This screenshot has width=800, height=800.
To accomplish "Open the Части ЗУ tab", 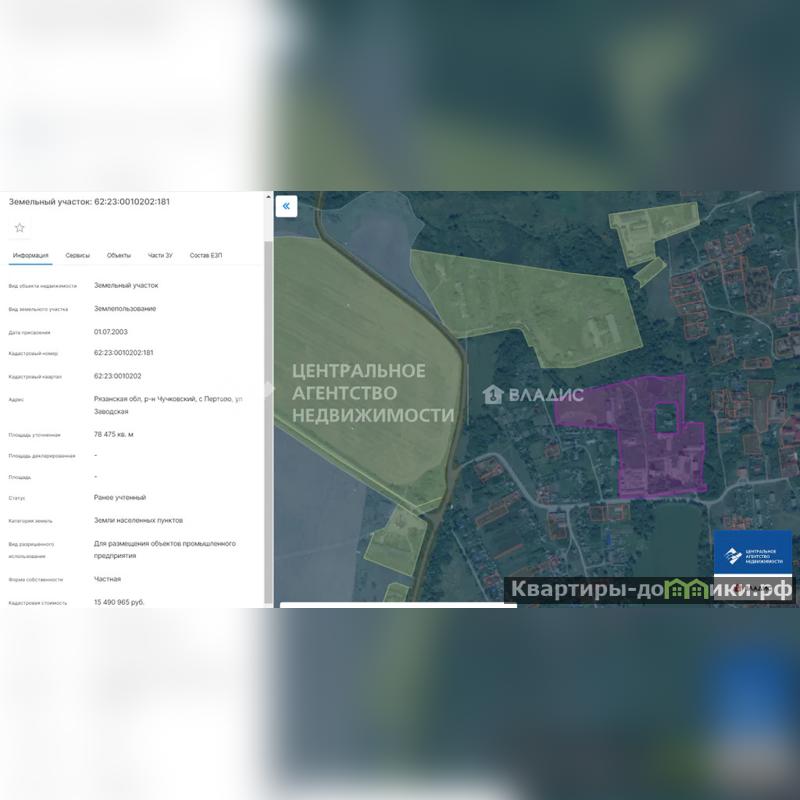I will coord(160,256).
